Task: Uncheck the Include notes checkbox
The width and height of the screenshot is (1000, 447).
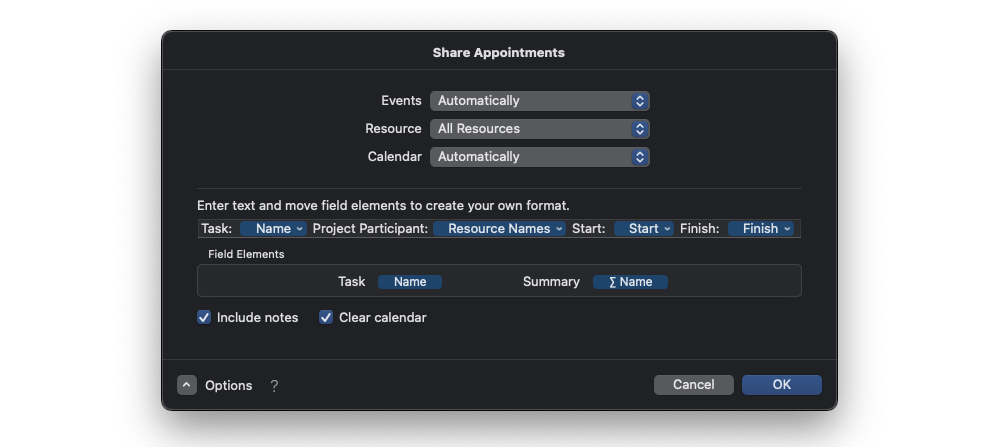Action: [204, 318]
